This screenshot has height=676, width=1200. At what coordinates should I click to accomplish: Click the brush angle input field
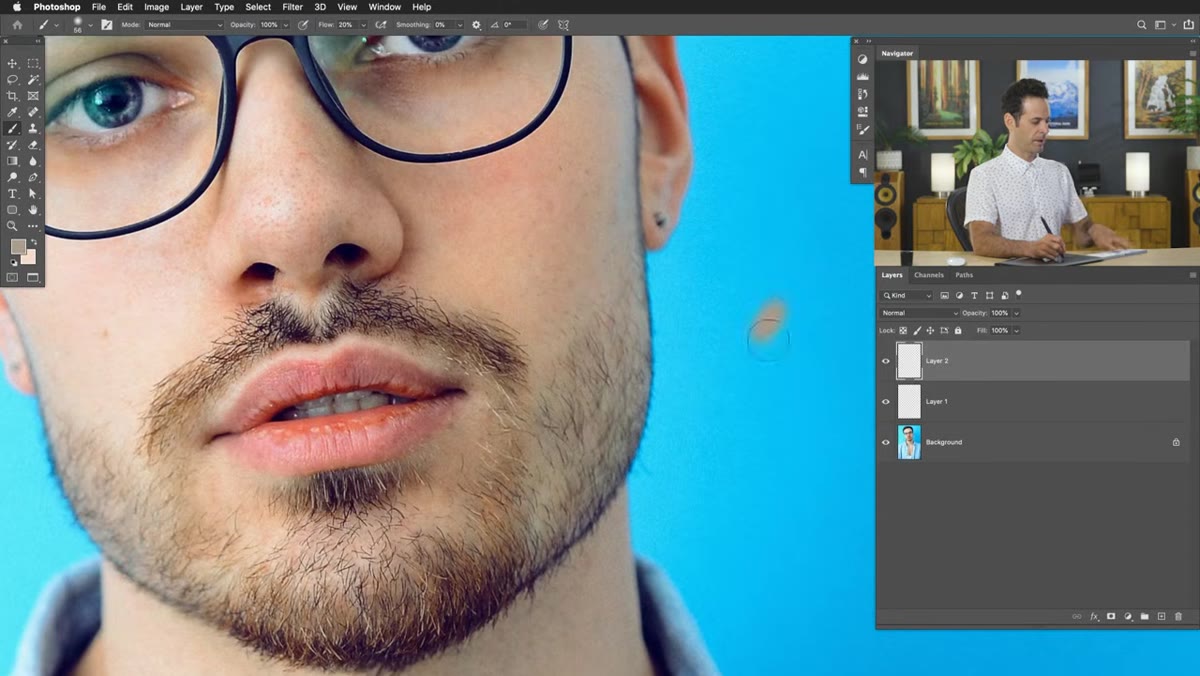(513, 24)
